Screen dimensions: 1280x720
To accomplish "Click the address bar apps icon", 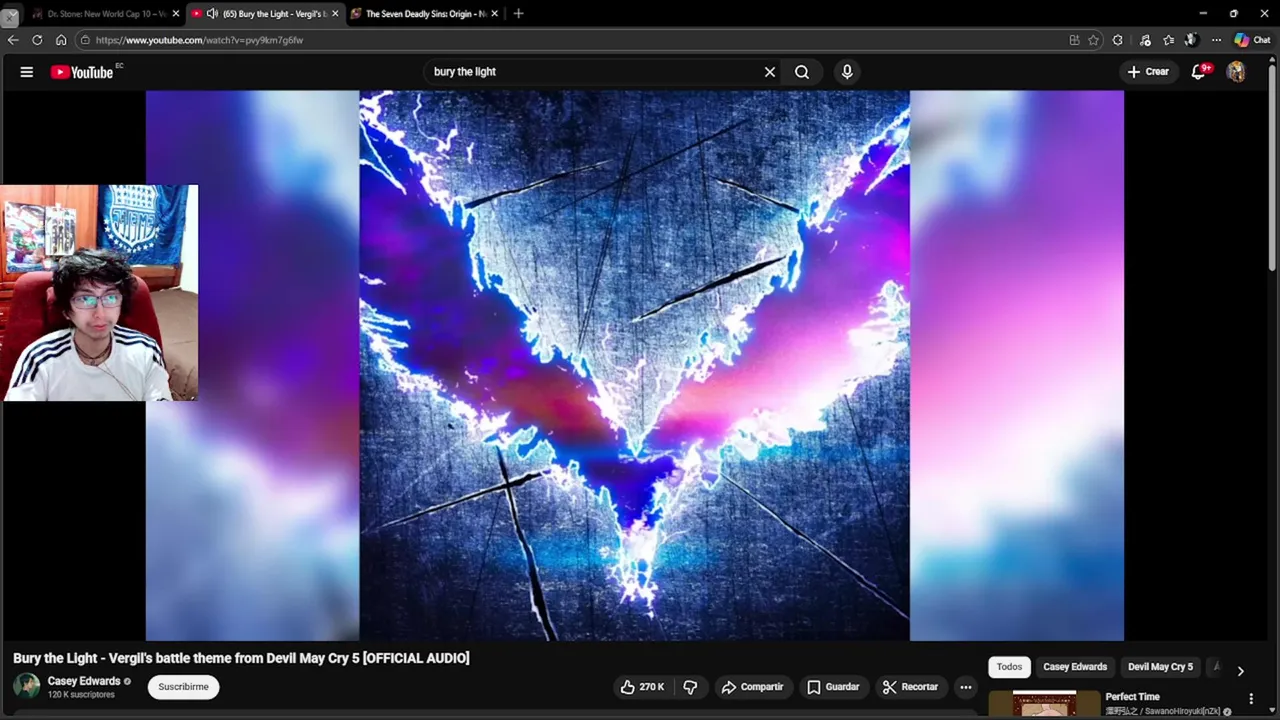I will coord(1074,40).
